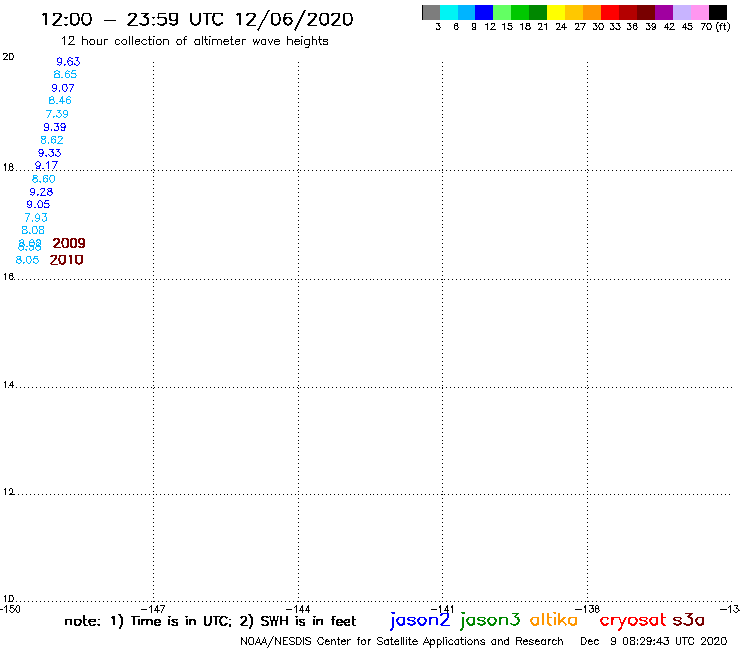The height and width of the screenshot is (650, 740).
Task: Pick the purple swatch in the color scale
Action: tap(664, 12)
